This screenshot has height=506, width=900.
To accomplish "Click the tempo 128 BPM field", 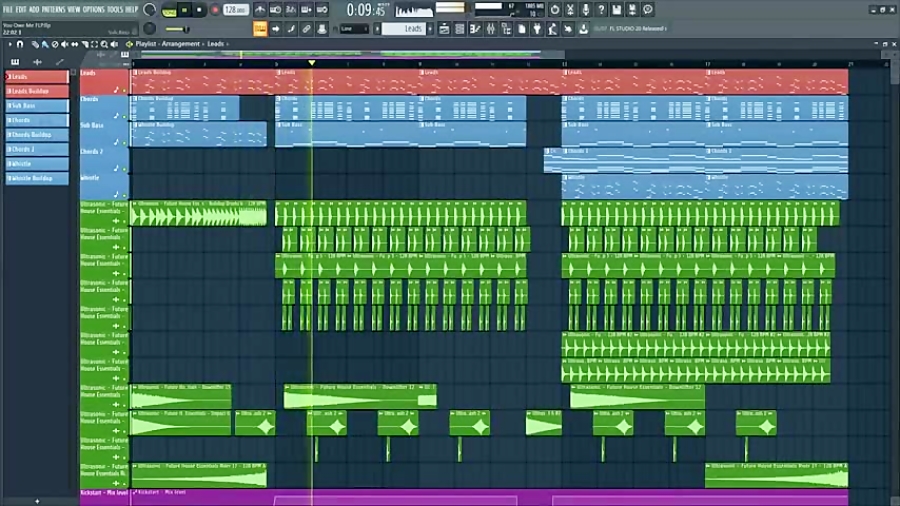I will [x=235, y=10].
